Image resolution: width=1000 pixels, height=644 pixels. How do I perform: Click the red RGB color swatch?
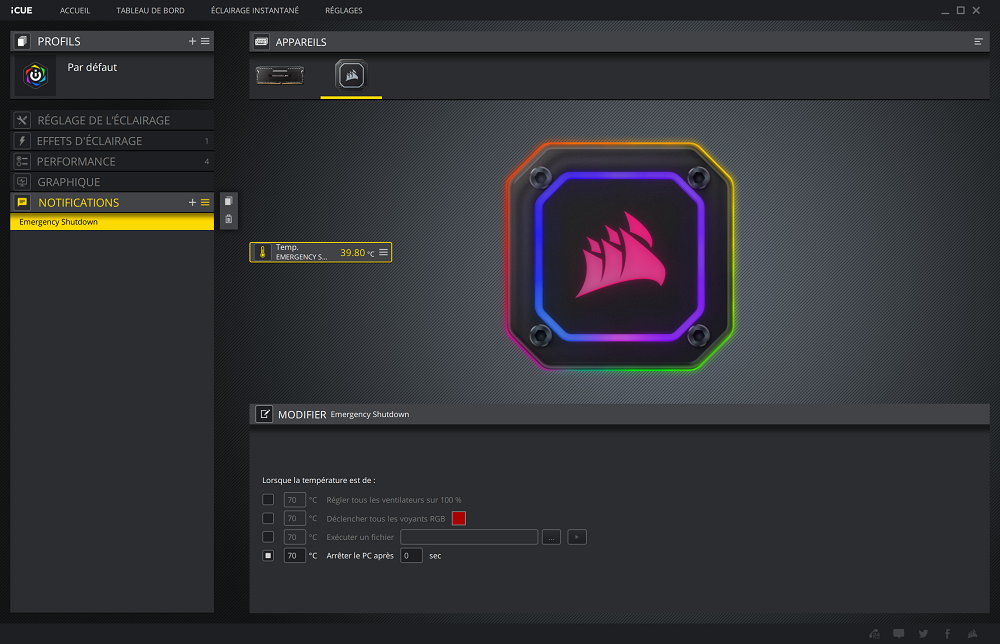pyautogui.click(x=459, y=518)
